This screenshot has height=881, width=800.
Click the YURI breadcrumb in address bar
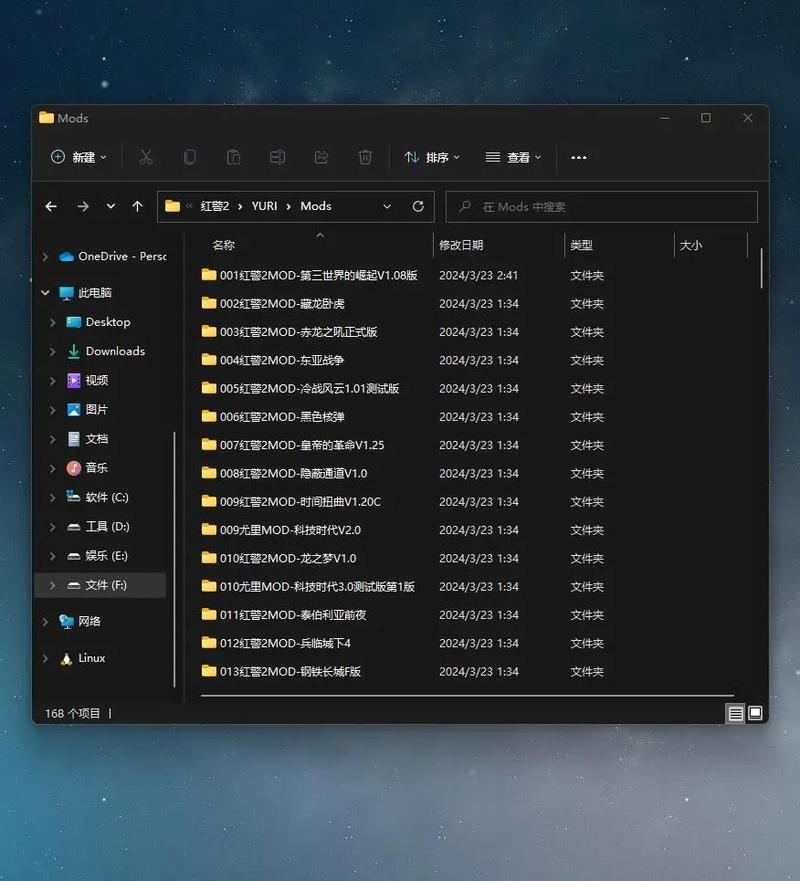pos(264,206)
